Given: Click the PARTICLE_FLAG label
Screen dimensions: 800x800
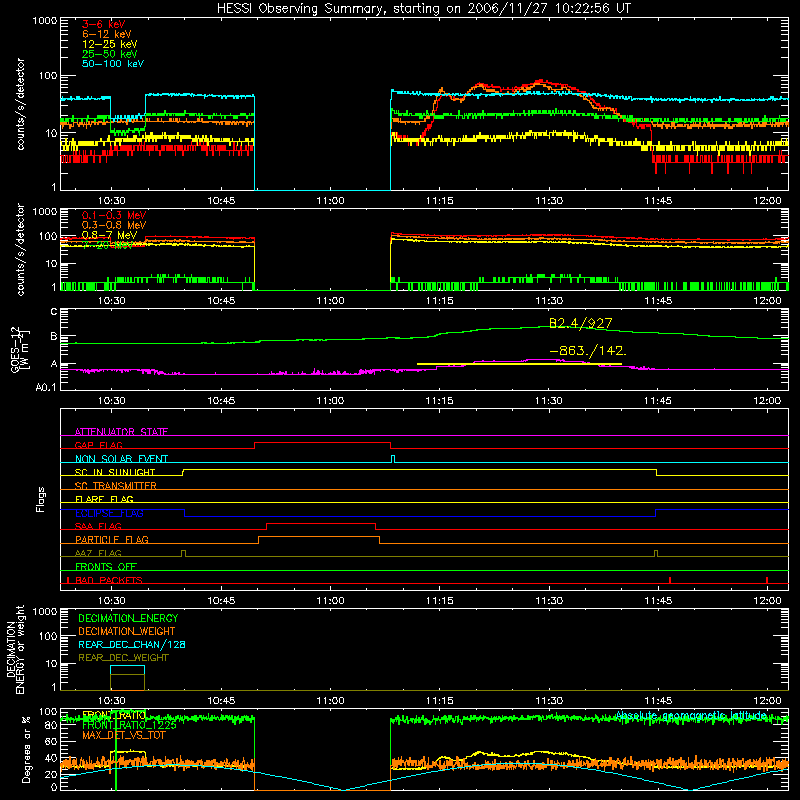Looking at the screenshot, I should pos(112,539).
